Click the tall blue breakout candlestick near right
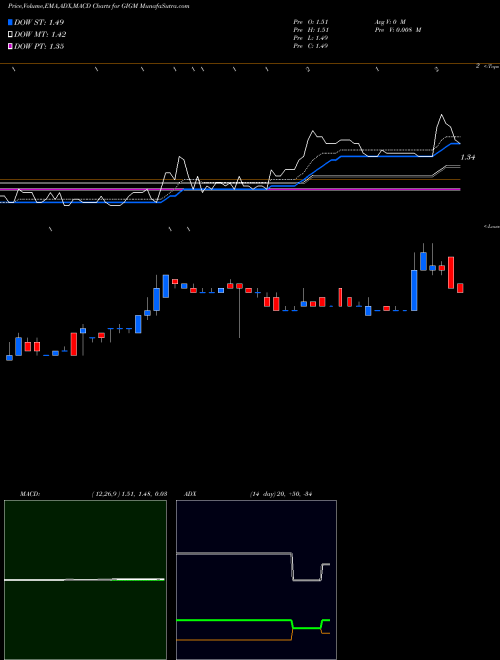Image resolution: width=500 pixels, height=660 pixels. tap(414, 290)
